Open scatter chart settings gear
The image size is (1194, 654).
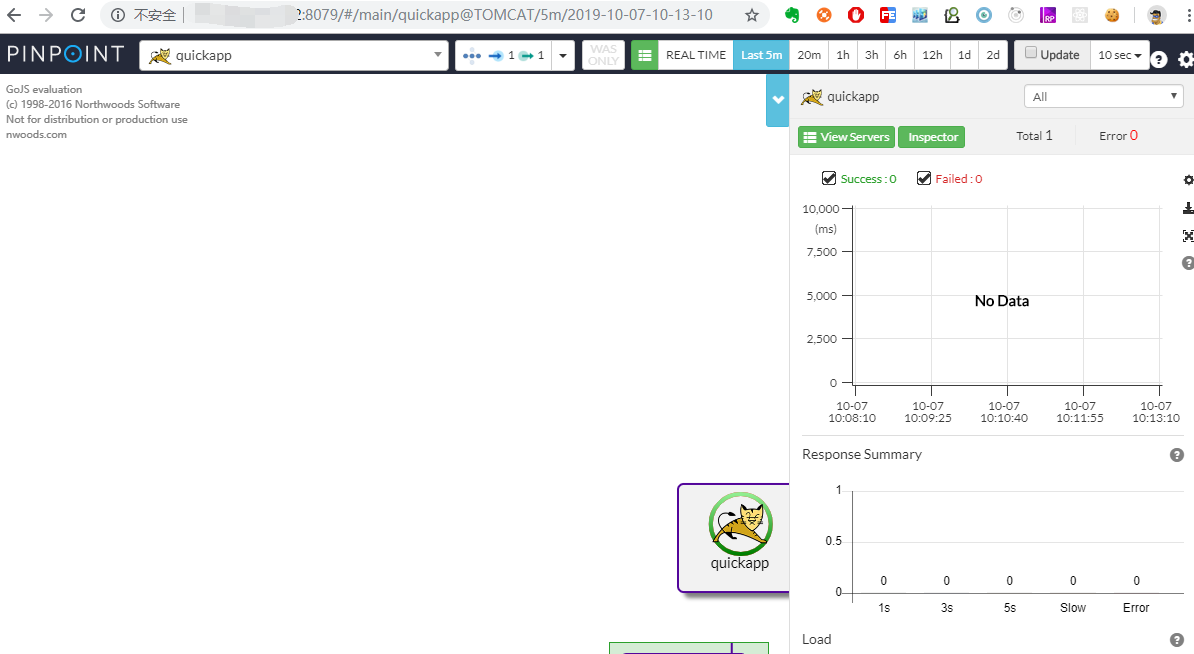[1188, 180]
